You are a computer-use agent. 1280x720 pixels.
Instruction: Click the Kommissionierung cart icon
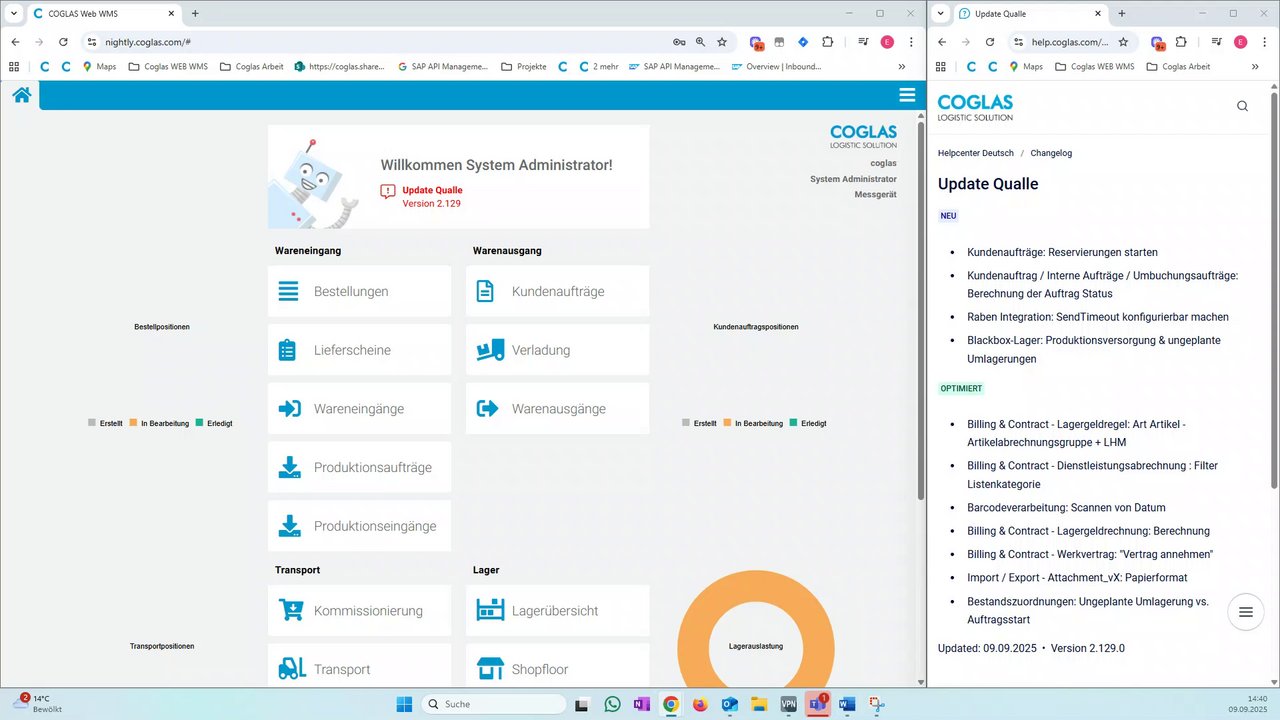[x=291, y=610]
